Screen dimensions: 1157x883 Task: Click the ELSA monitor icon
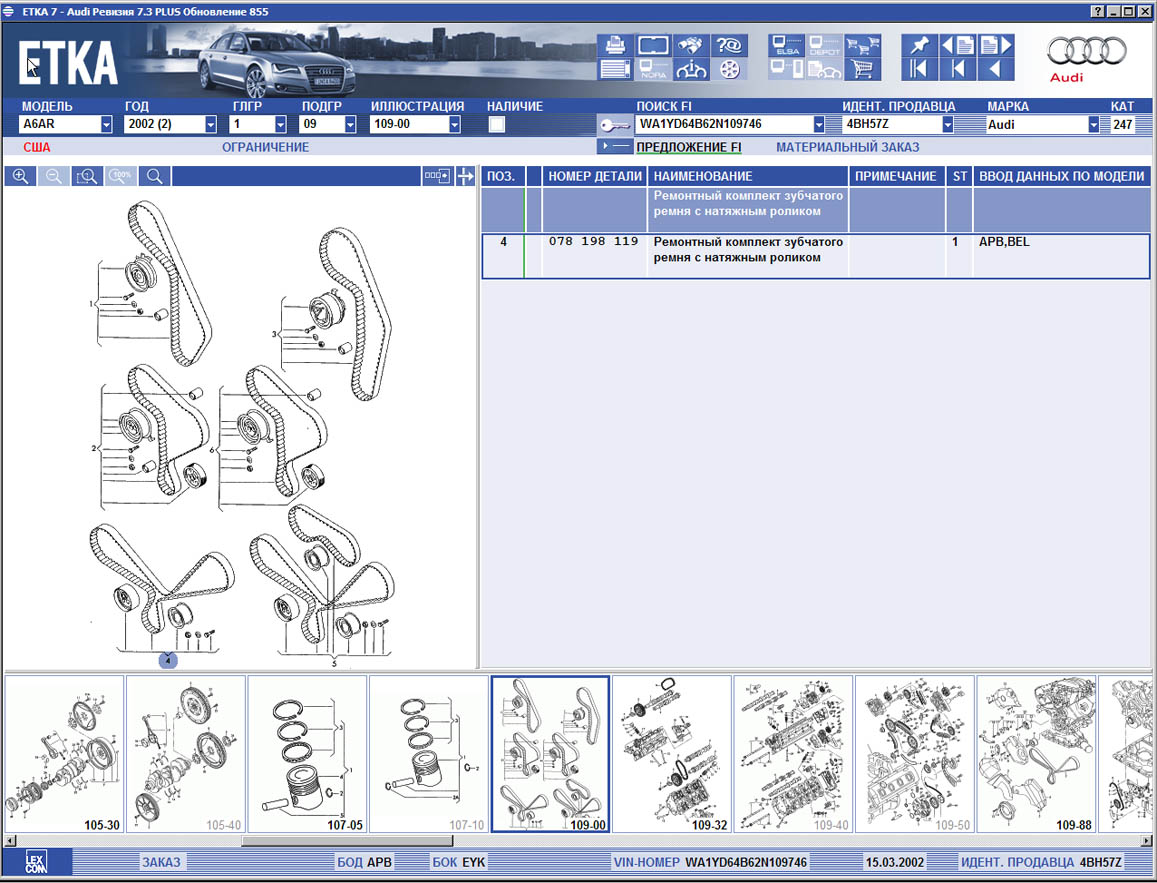click(785, 46)
